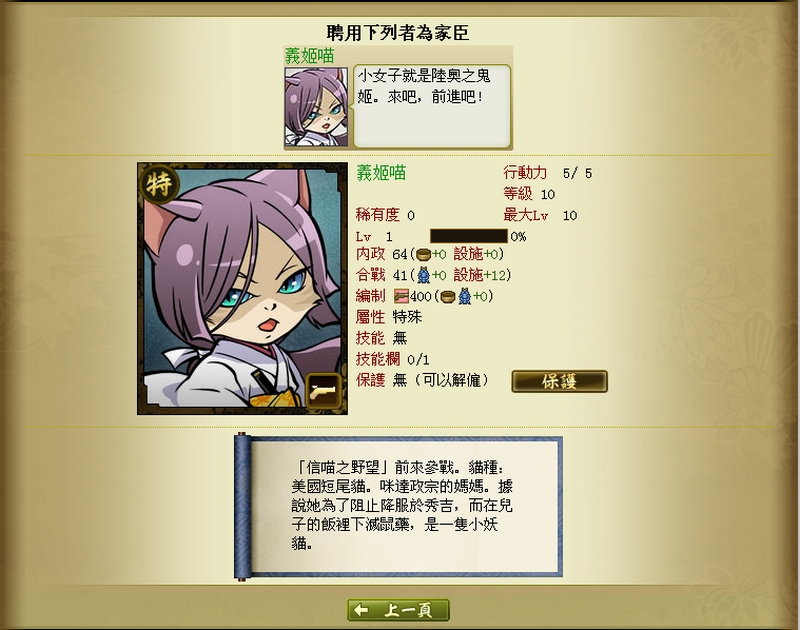800x630 pixels.
Task: Click the 技能欄 0/1 skill slot label
Action: (392, 359)
